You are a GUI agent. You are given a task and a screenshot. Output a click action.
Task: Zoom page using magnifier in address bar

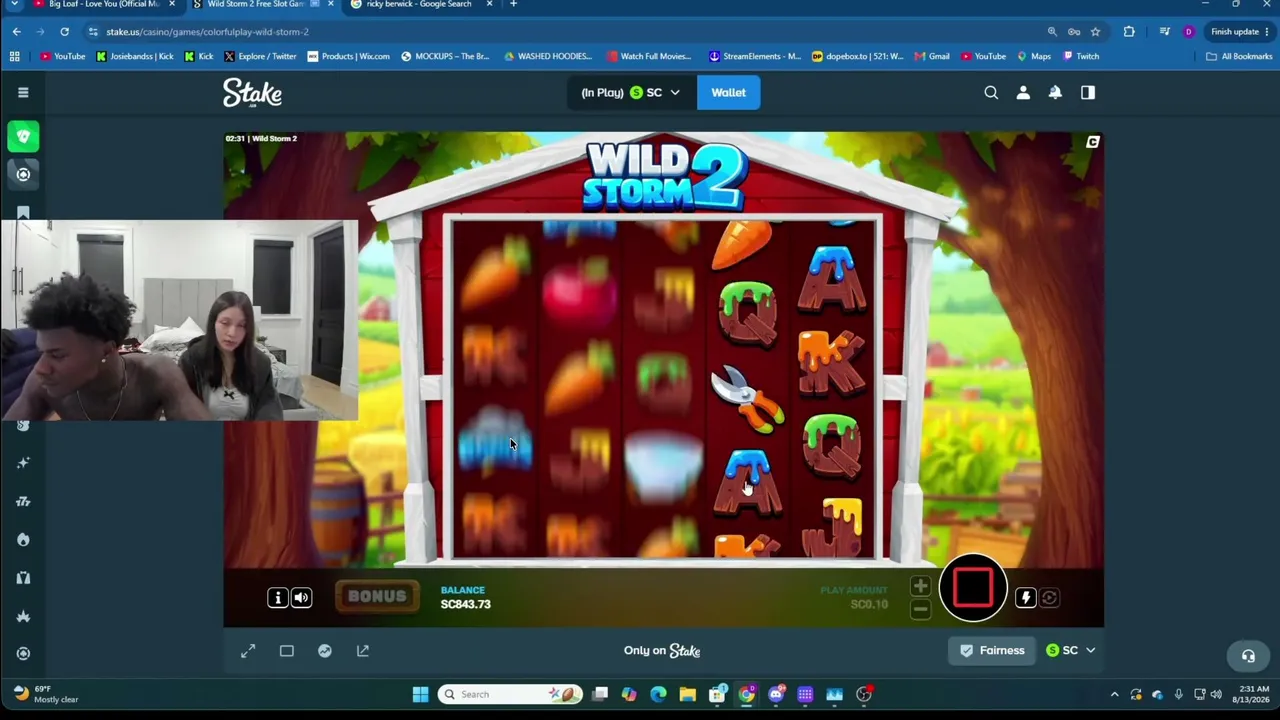click(x=1052, y=32)
